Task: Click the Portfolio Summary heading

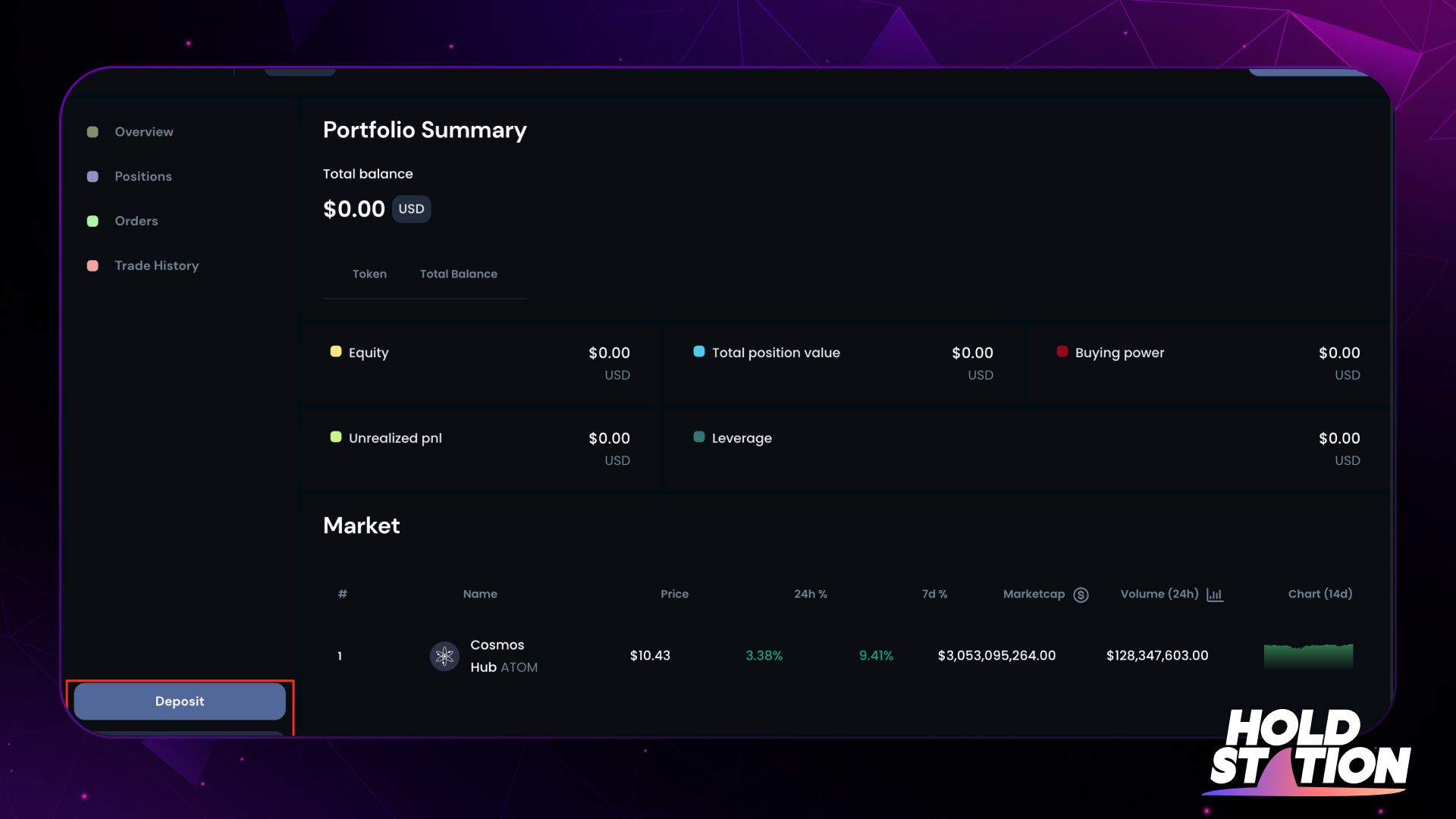Action: click(425, 130)
